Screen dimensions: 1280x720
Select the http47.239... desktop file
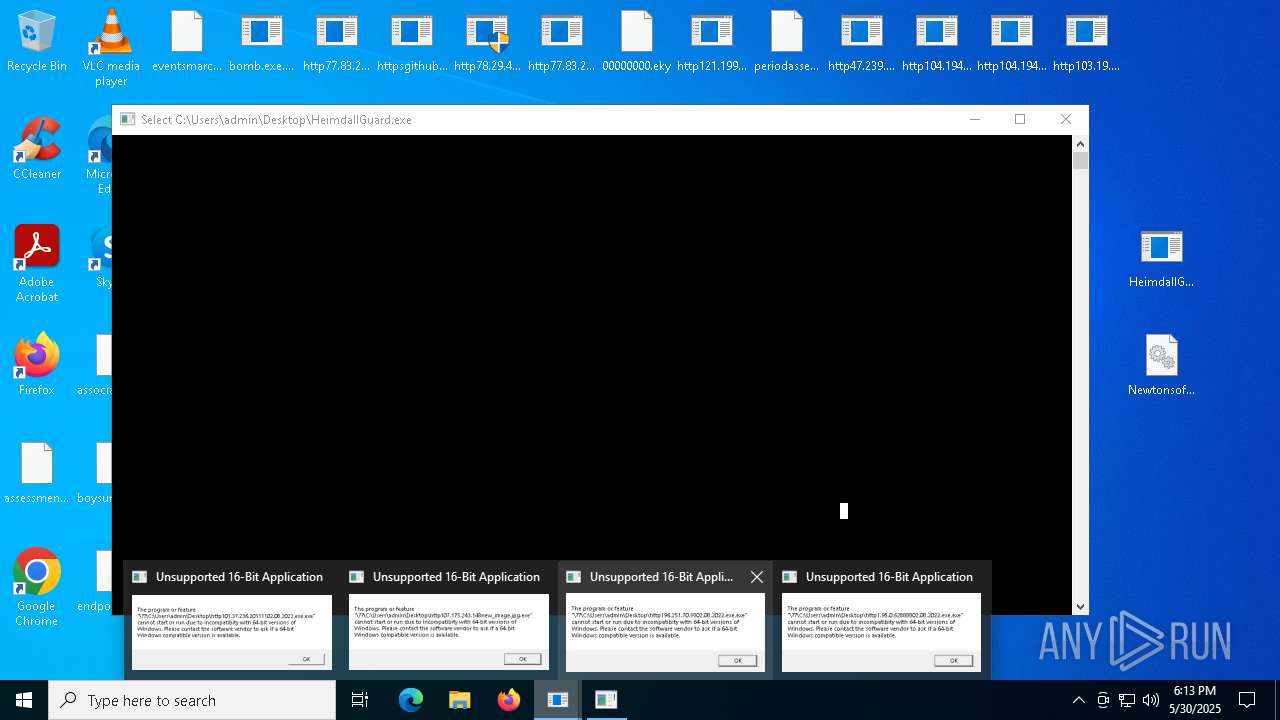(862, 41)
